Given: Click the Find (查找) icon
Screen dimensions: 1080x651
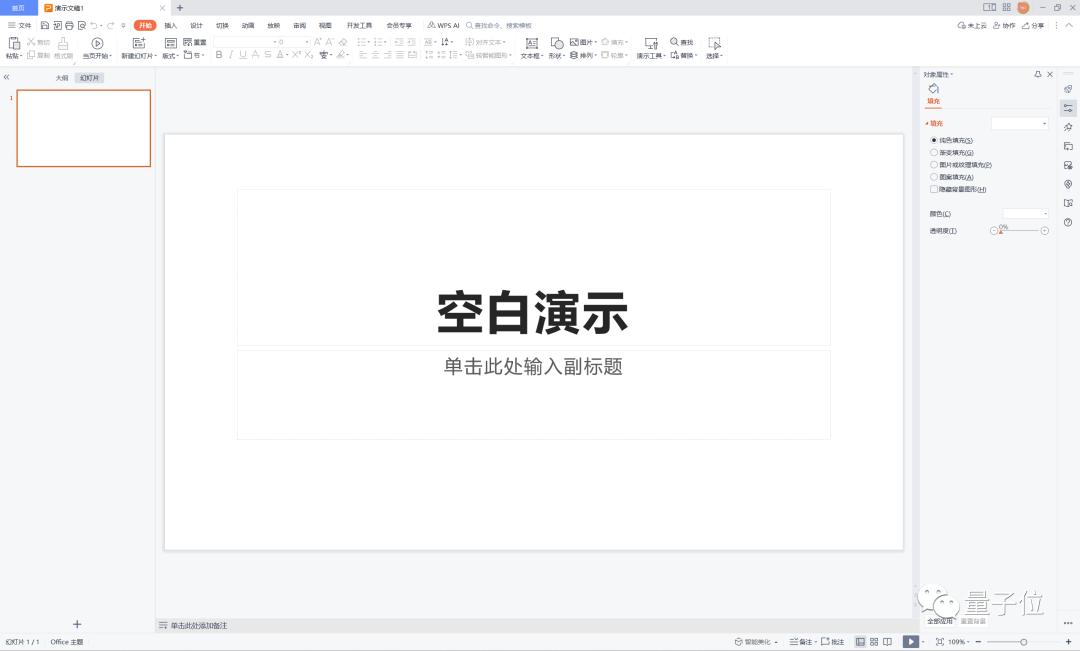Looking at the screenshot, I should coord(681,42).
